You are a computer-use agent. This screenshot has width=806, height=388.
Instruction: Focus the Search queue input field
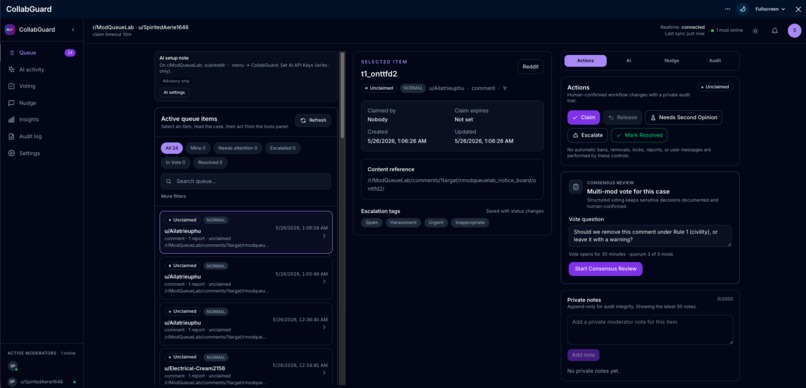[x=246, y=181]
